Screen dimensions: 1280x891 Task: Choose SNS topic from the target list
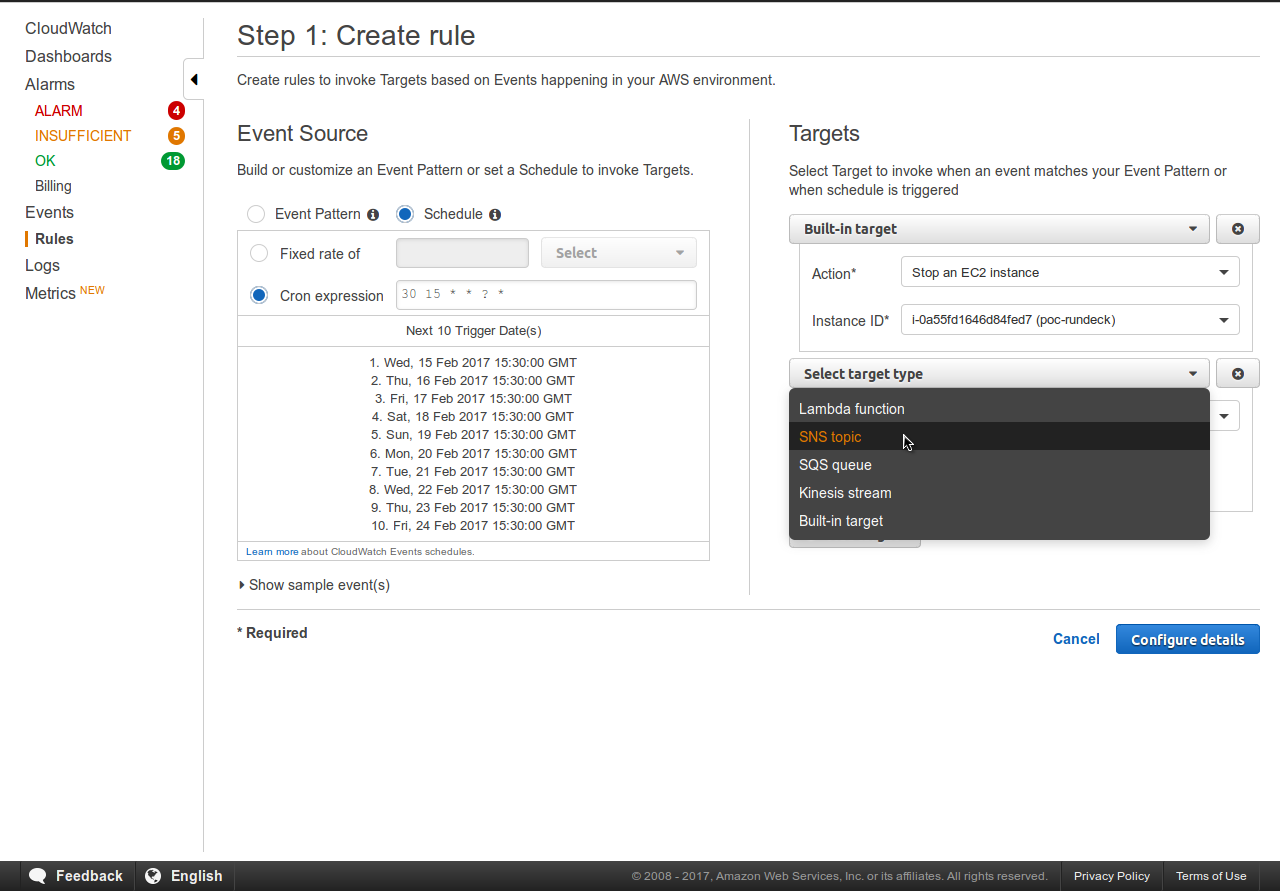(x=999, y=437)
